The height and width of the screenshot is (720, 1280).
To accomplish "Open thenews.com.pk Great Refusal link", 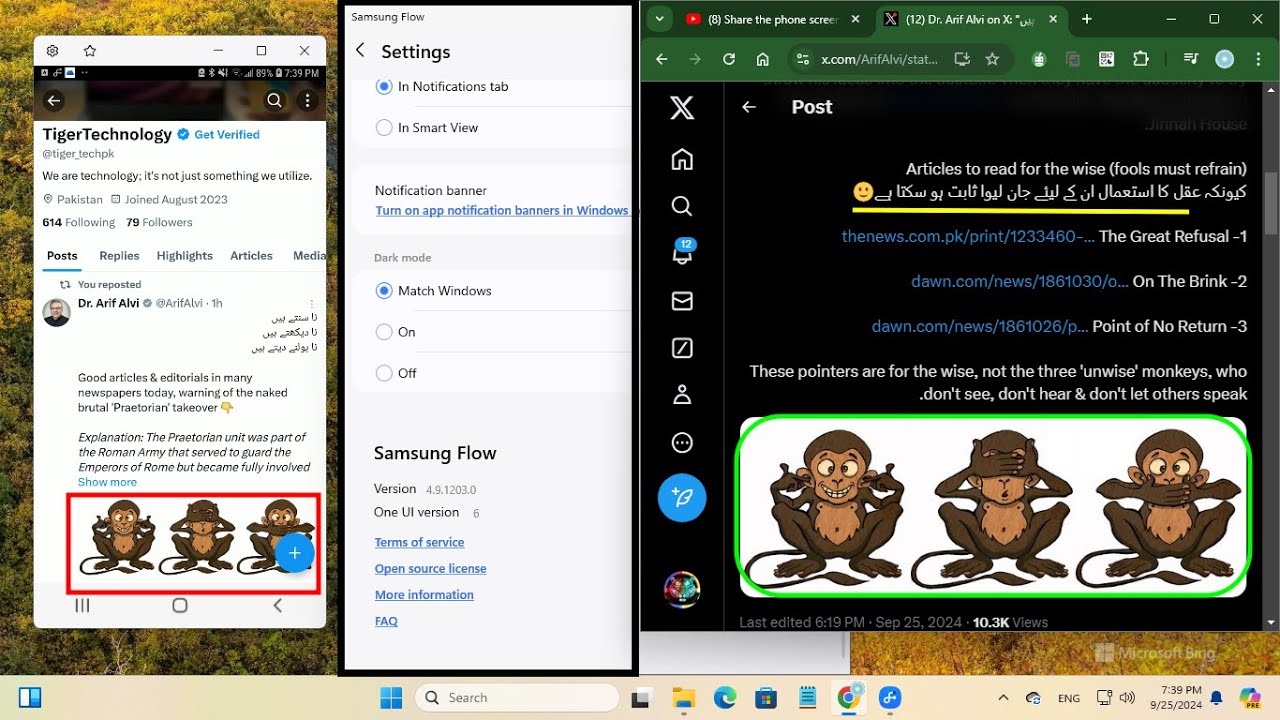I will 968,237.
